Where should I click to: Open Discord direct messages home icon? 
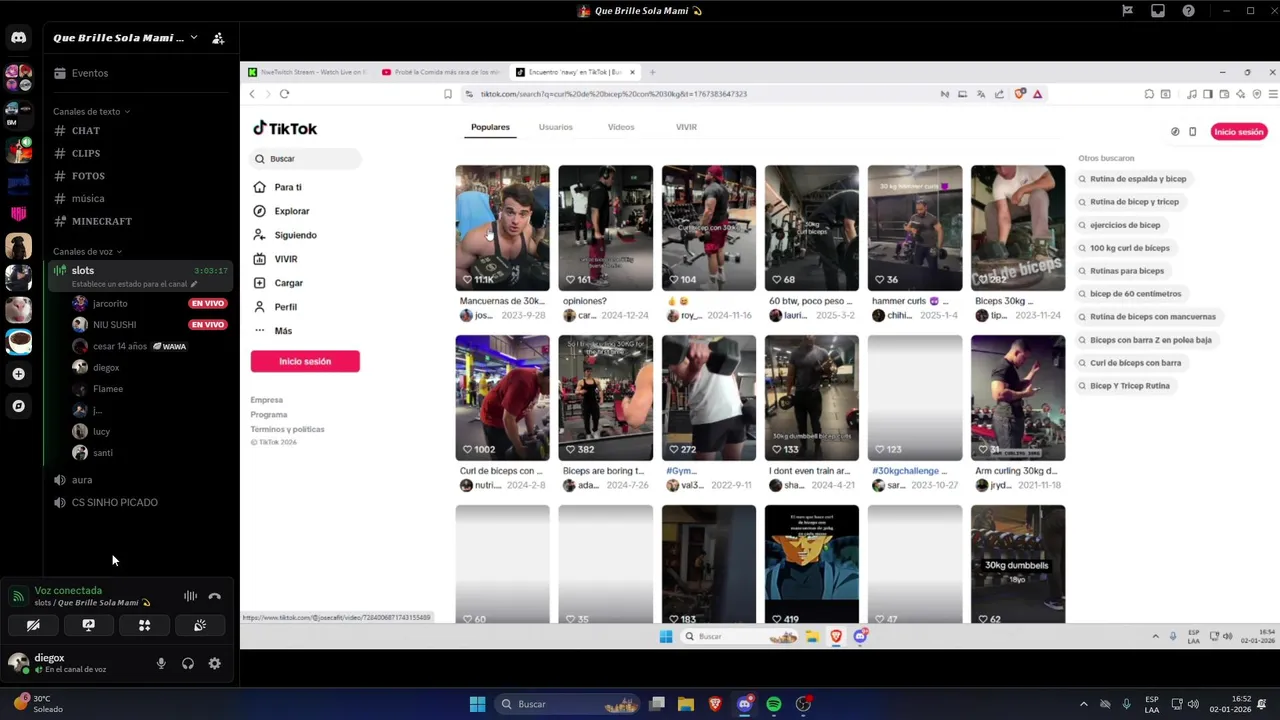click(x=18, y=38)
